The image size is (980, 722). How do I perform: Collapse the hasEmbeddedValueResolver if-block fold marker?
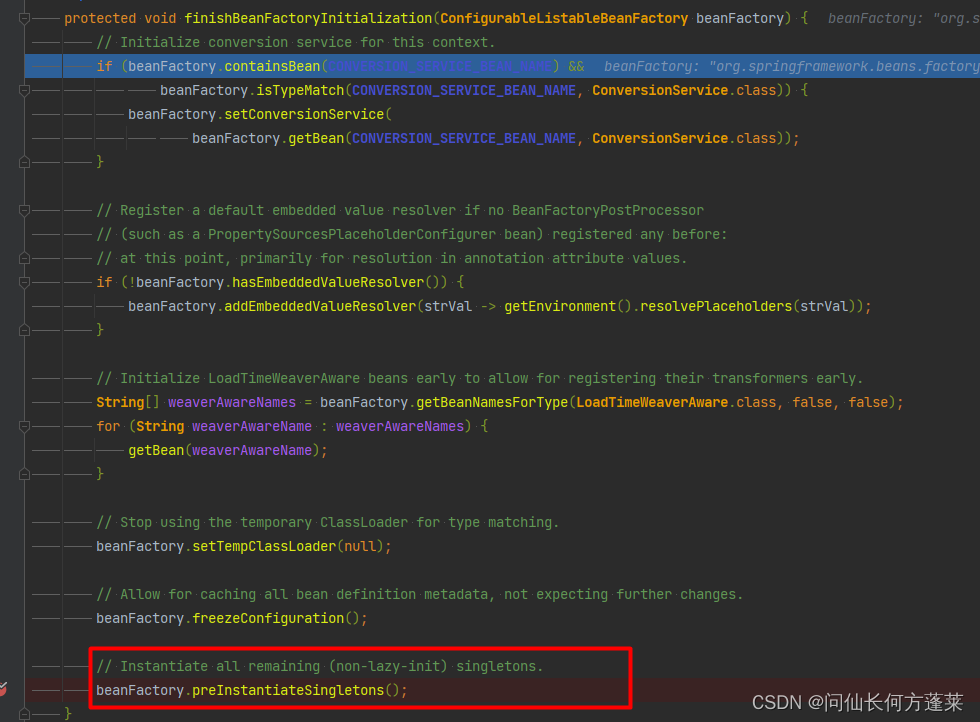click(x=24, y=283)
